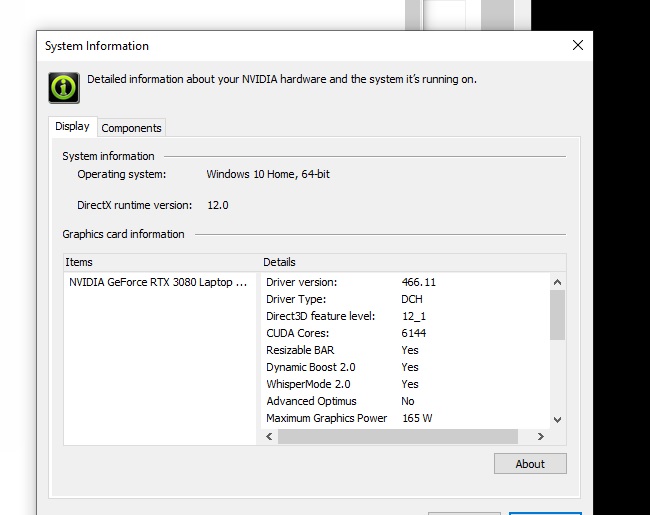Click the Operating system label

[x=121, y=174]
